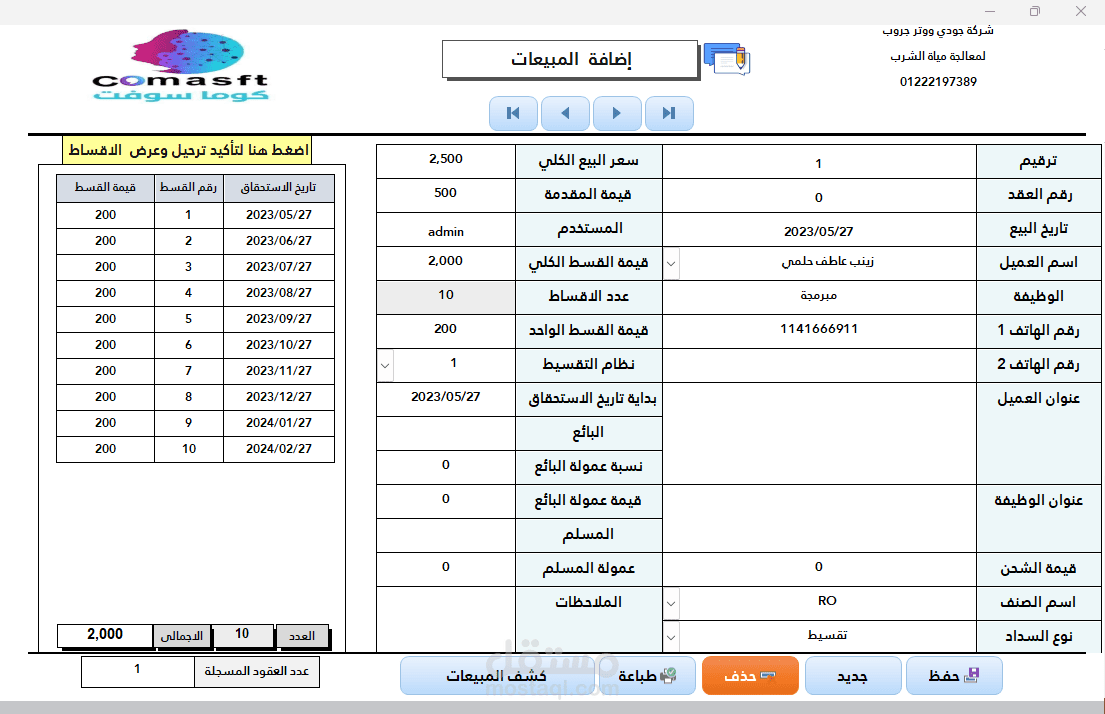Click رقم القسط column header
This screenshot has height=714, width=1105.
pos(188,188)
